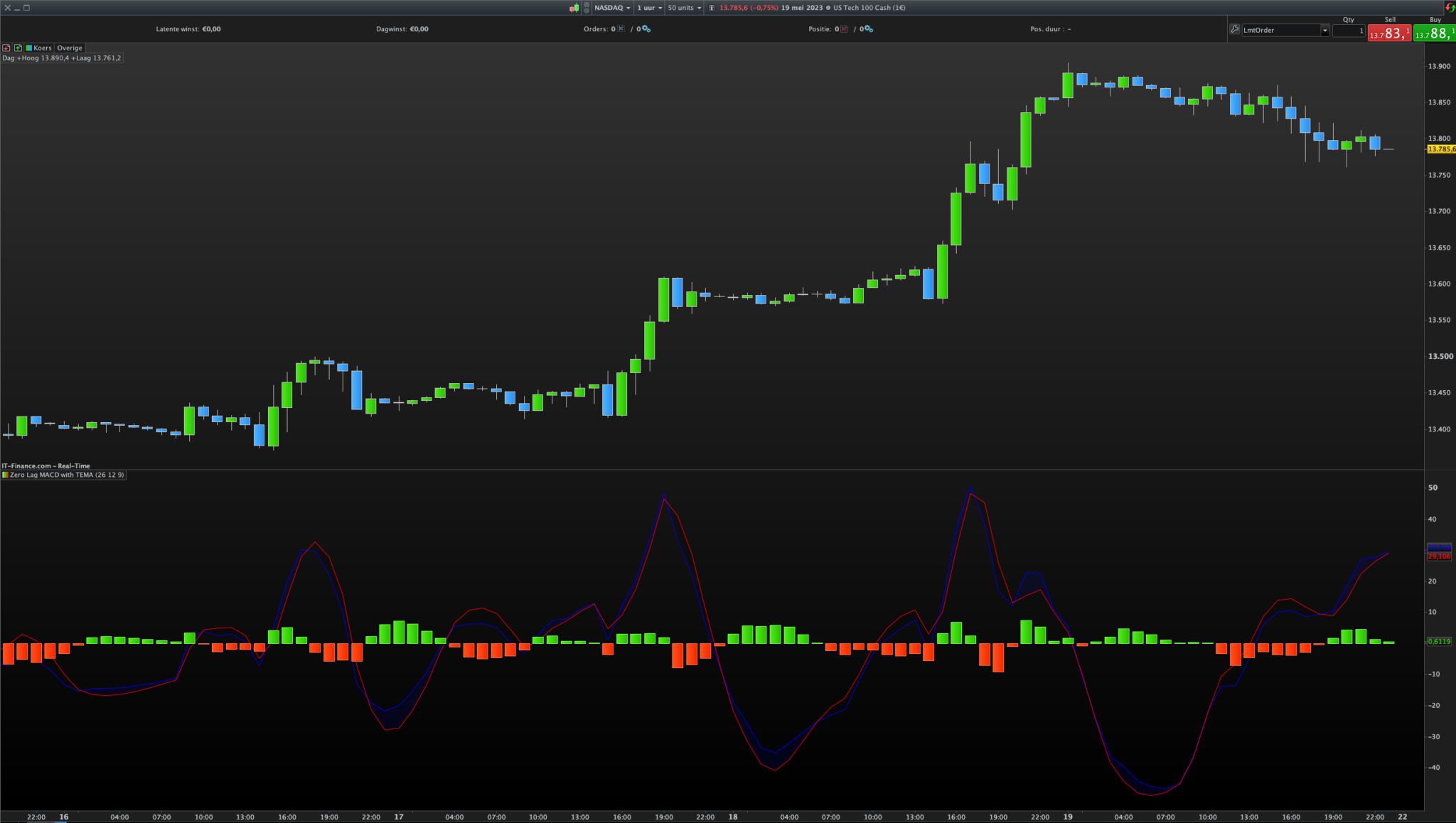Click the position gear settings icon
Screen dimensions: 1456x823
(869, 29)
